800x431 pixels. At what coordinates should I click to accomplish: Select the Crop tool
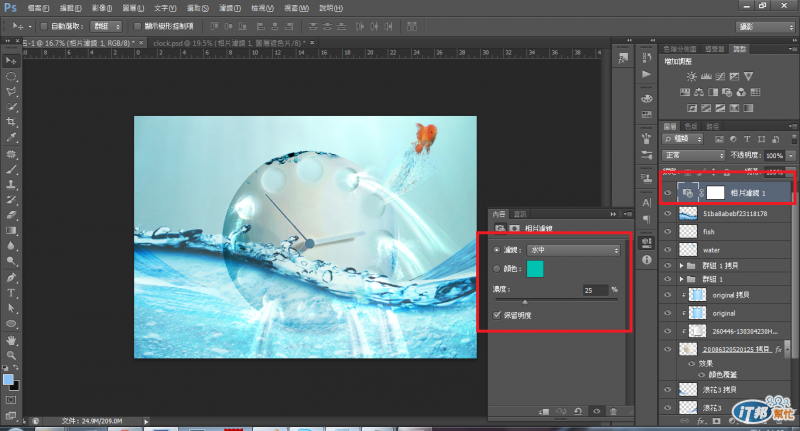pos(11,122)
